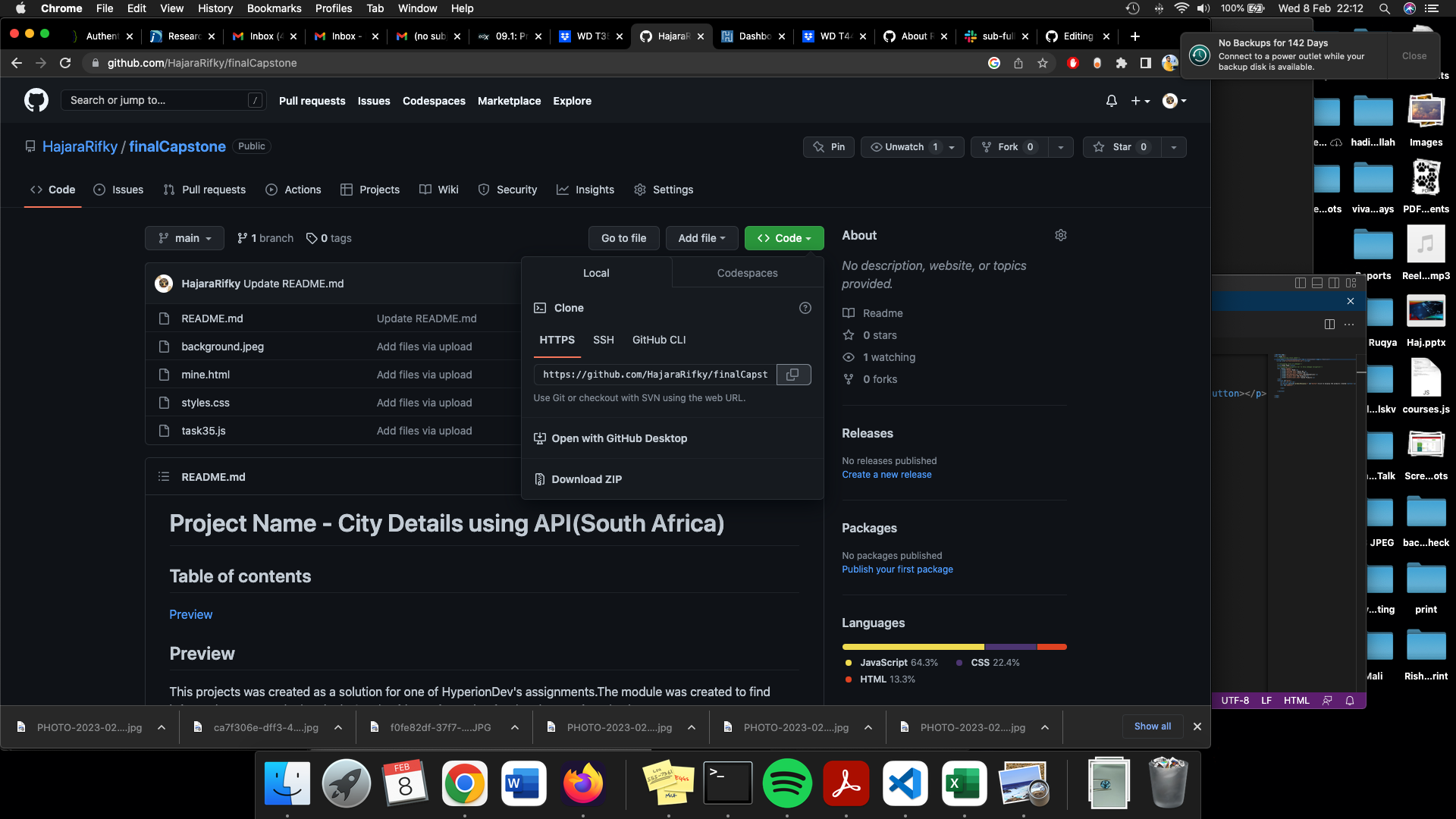The image size is (1456, 819).
Task: Open the Bookmarks menu in menu bar
Action: 274,8
